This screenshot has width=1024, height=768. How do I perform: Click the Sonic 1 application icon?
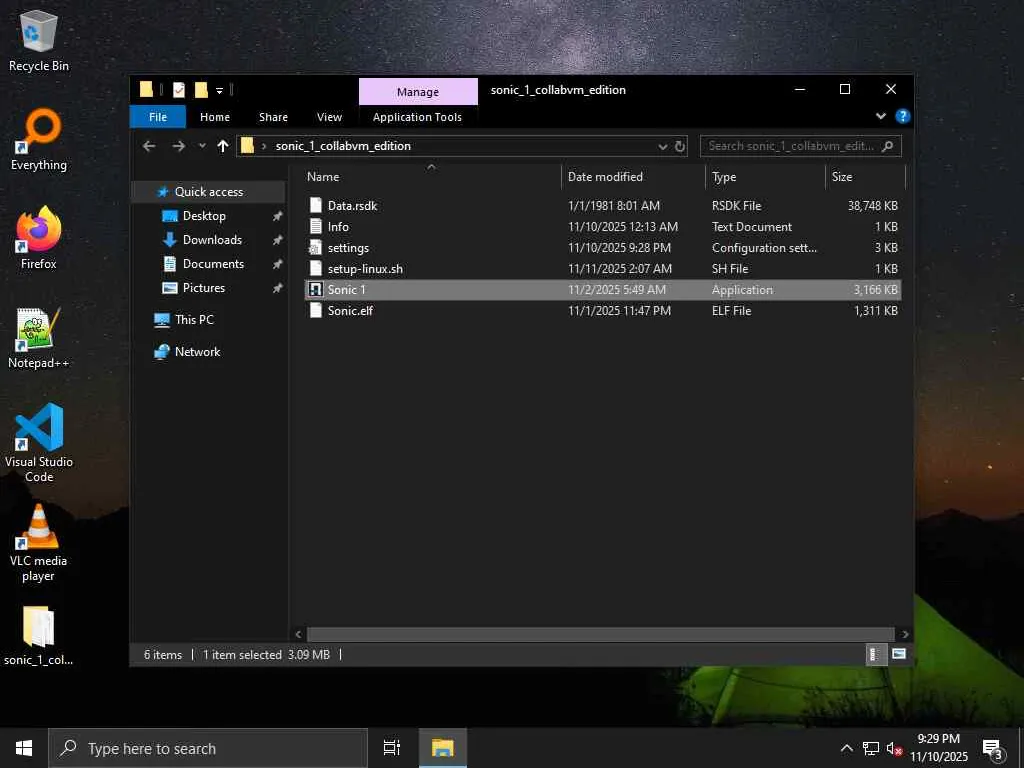coord(315,289)
